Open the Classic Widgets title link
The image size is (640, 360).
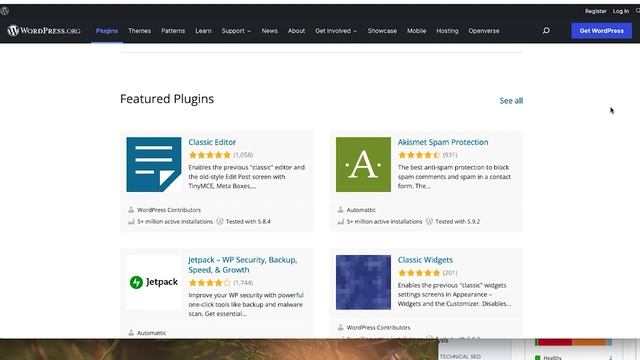coord(425,260)
